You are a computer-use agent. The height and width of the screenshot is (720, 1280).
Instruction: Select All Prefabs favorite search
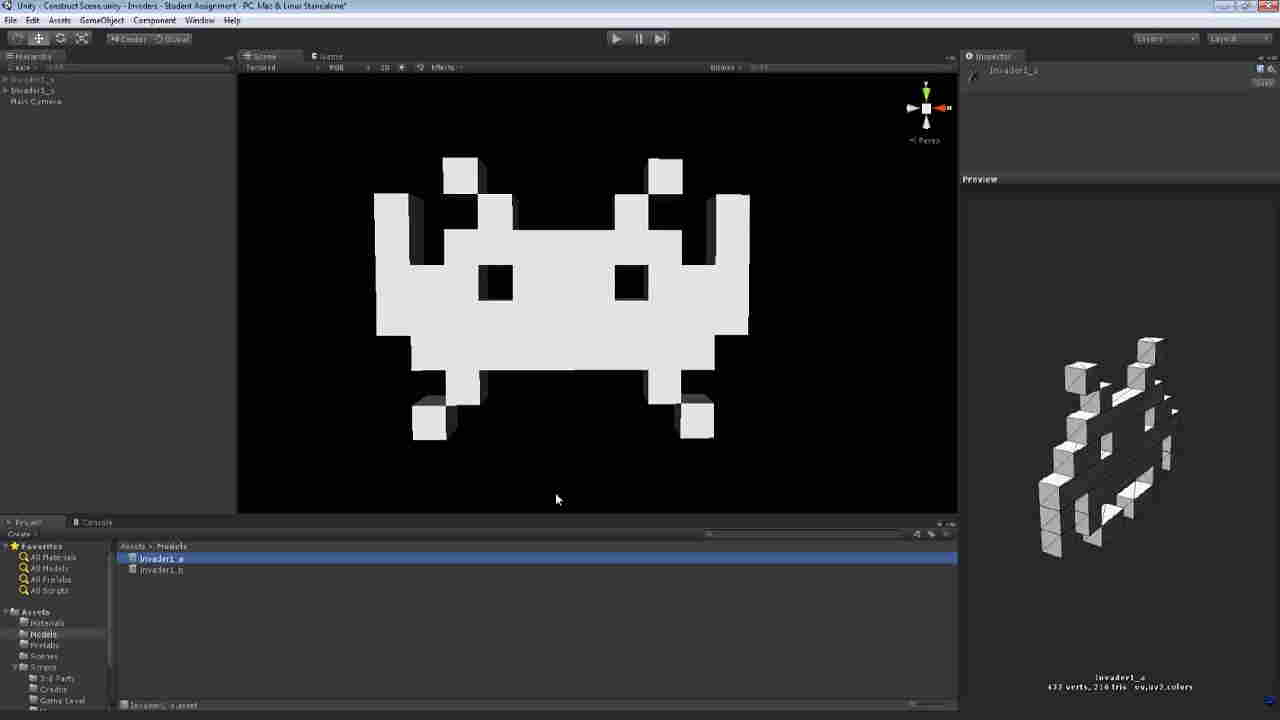(x=50, y=579)
